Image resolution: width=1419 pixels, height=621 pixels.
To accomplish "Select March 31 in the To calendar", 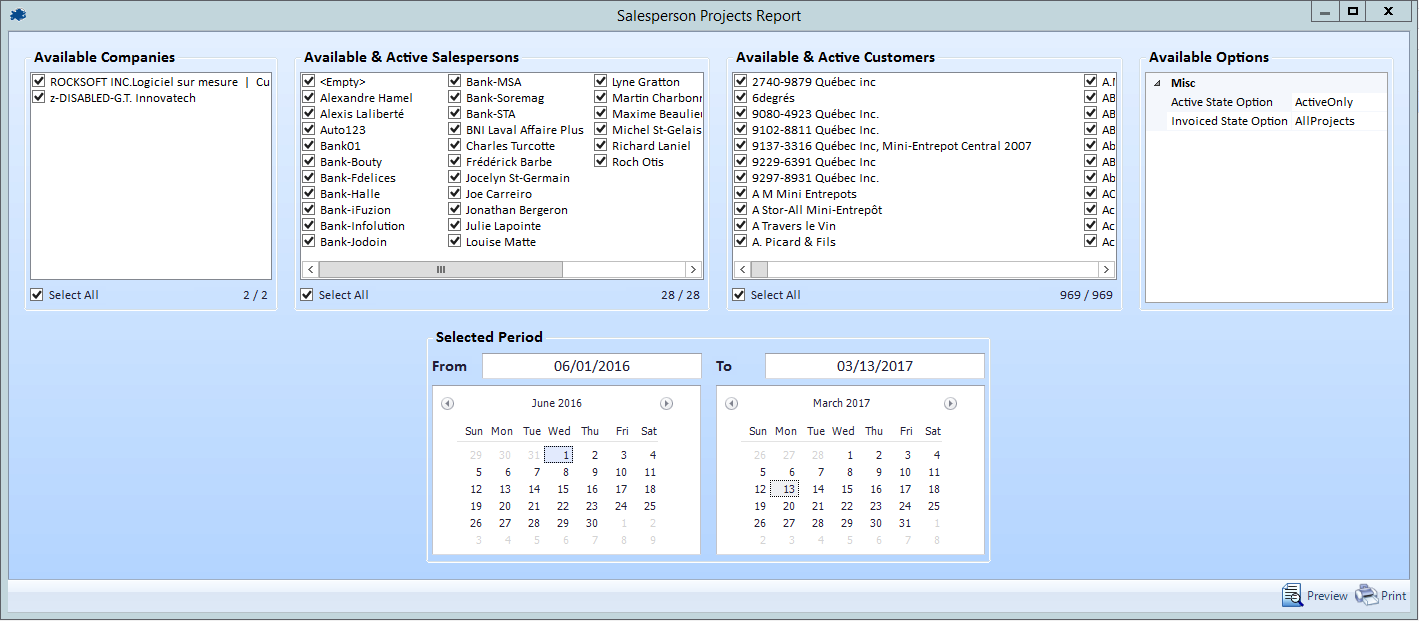I will [905, 524].
